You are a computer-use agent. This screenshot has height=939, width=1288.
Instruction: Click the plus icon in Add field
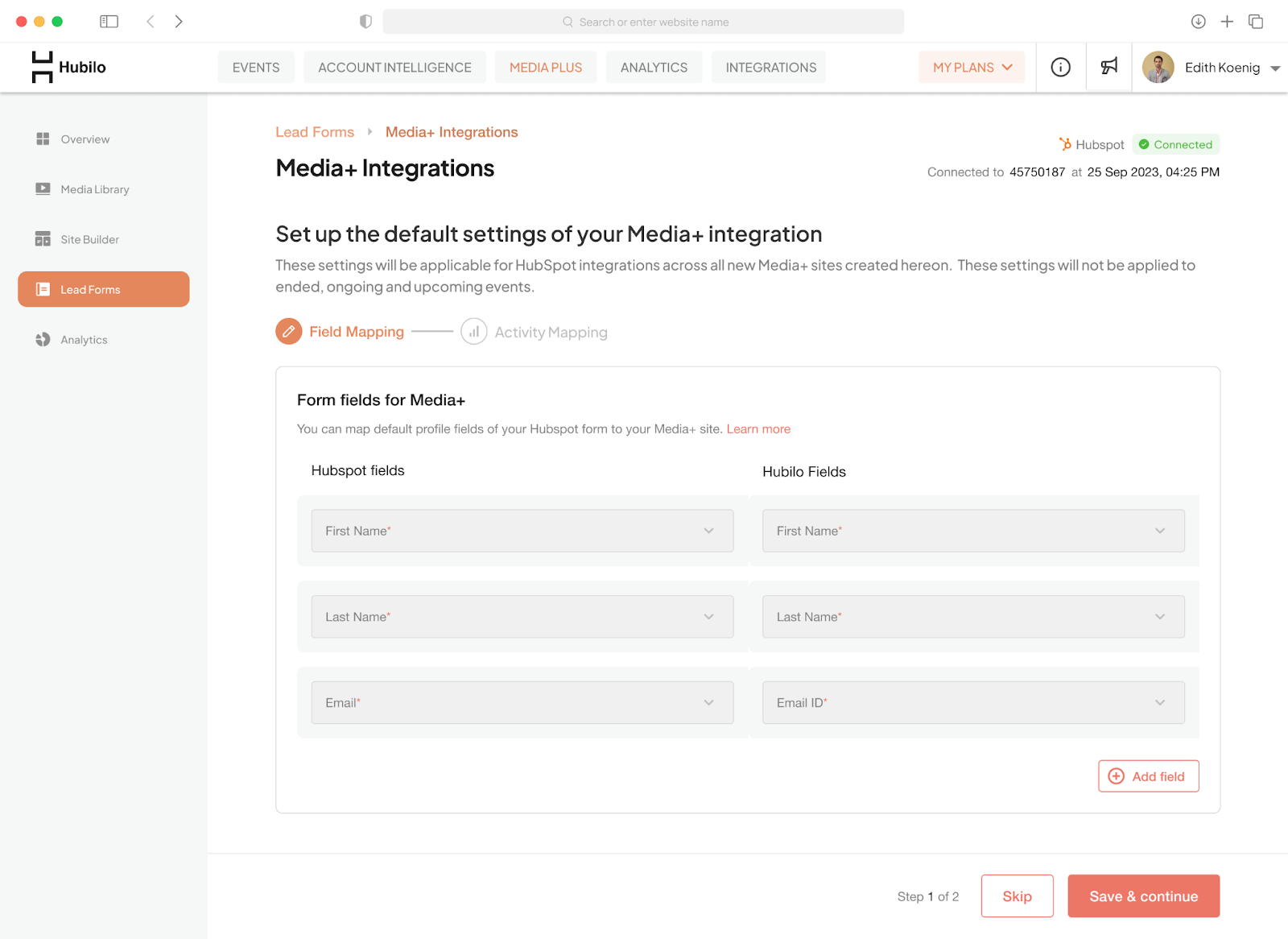[1117, 776]
